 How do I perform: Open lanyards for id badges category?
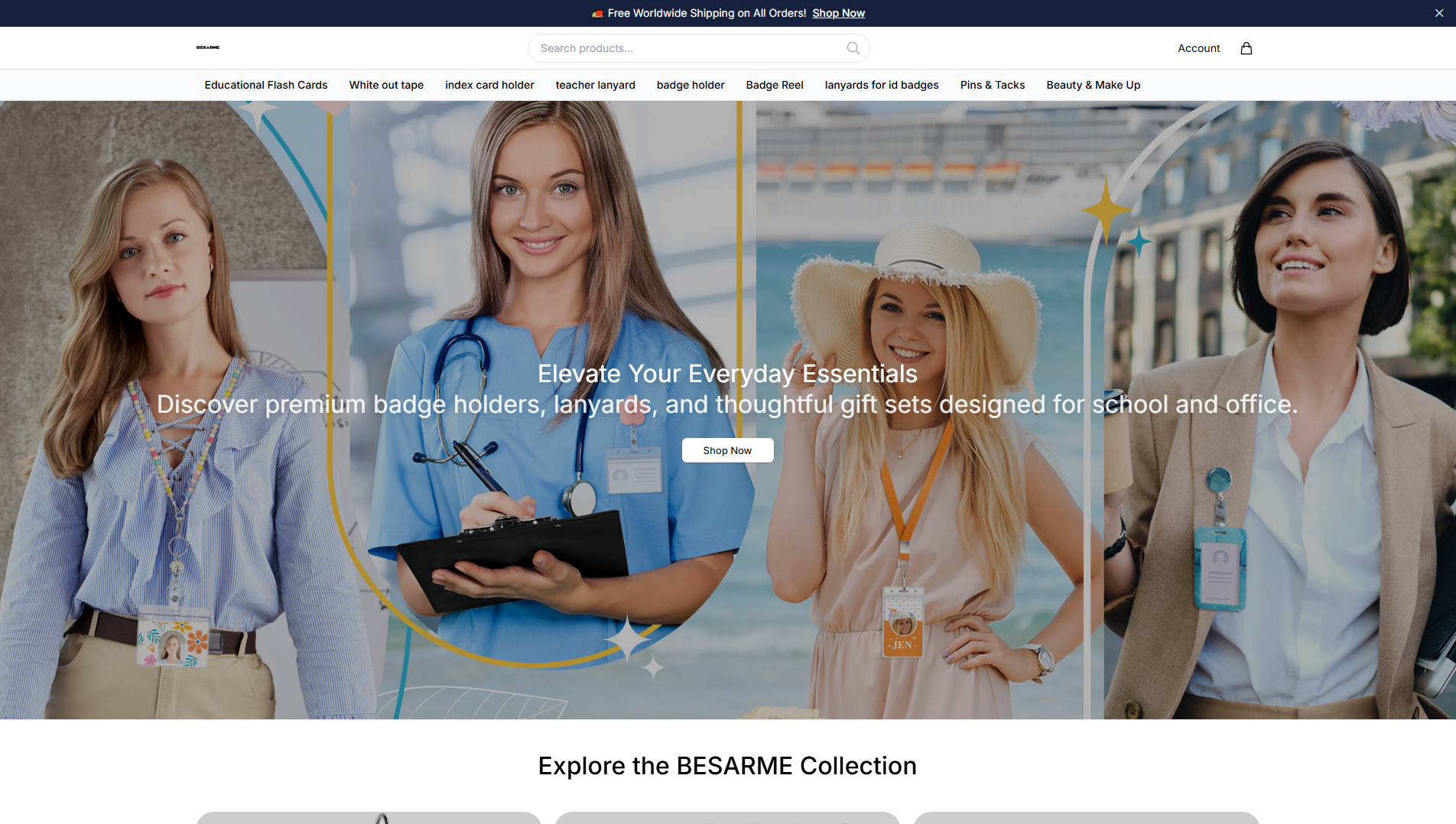pyautogui.click(x=882, y=85)
